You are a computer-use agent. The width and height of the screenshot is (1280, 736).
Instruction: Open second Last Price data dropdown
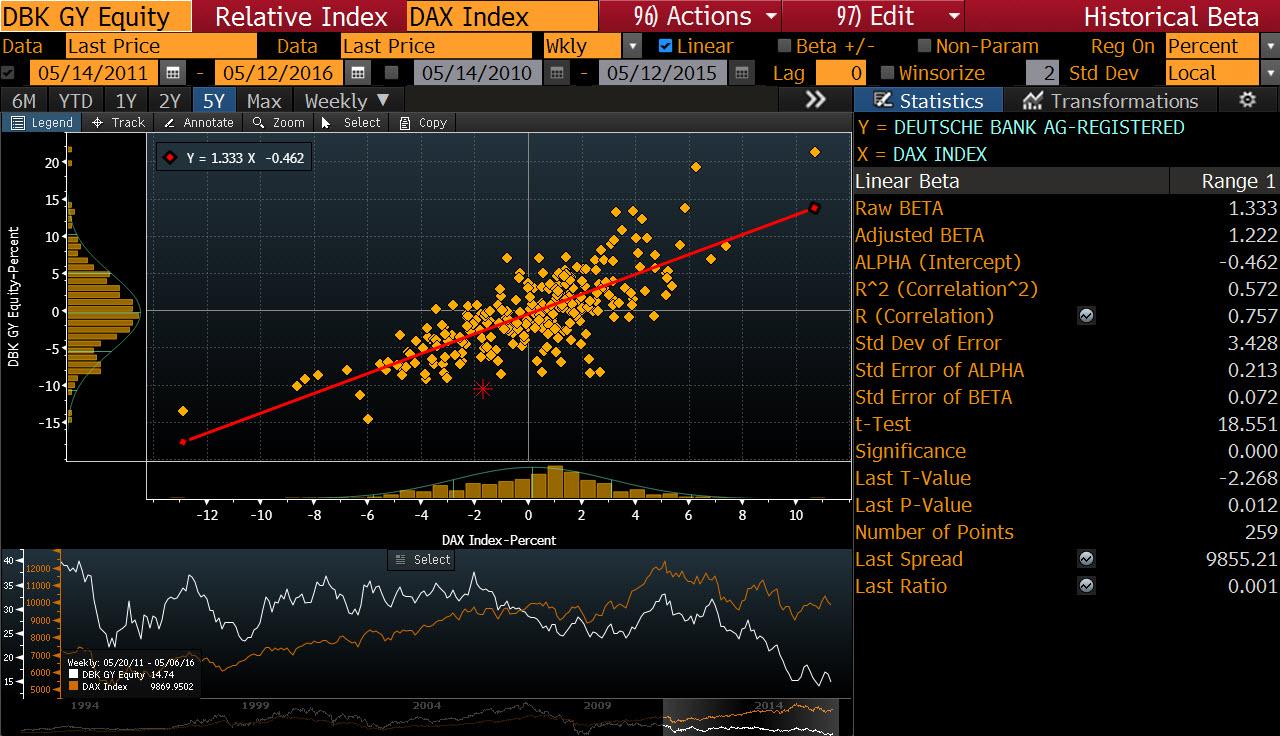point(437,46)
